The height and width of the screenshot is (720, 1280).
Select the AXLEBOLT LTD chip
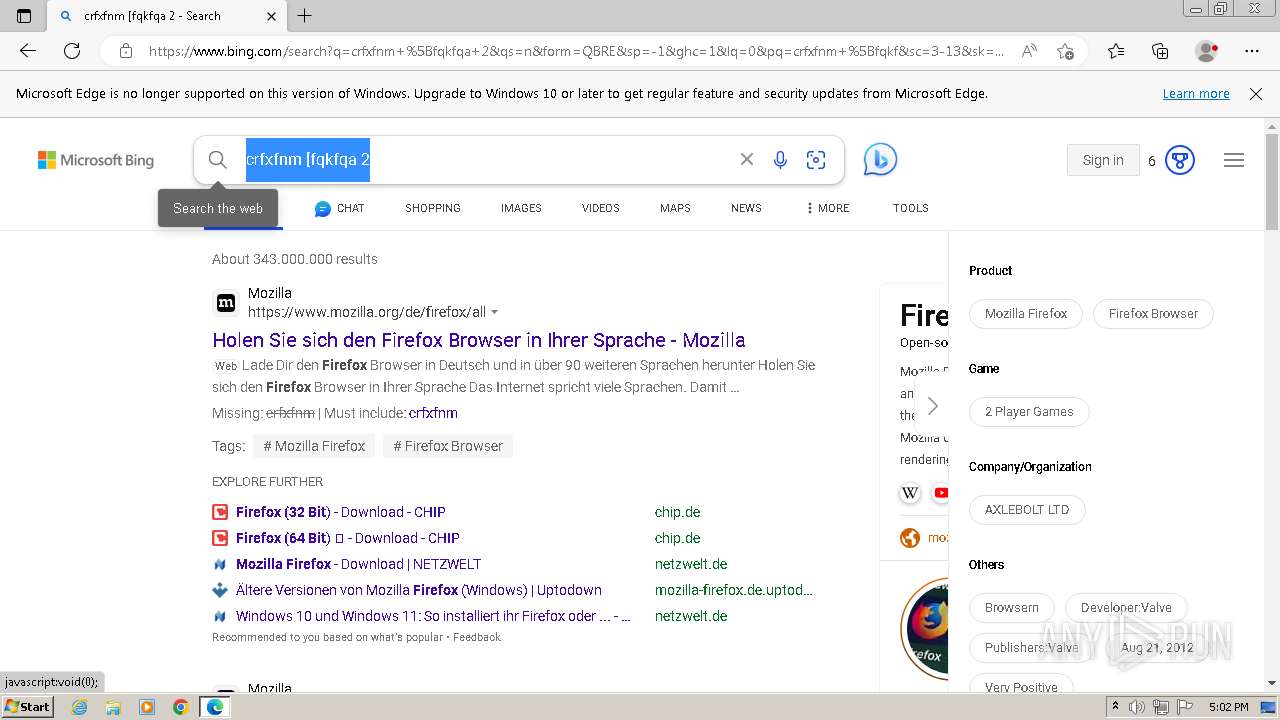(x=1027, y=510)
